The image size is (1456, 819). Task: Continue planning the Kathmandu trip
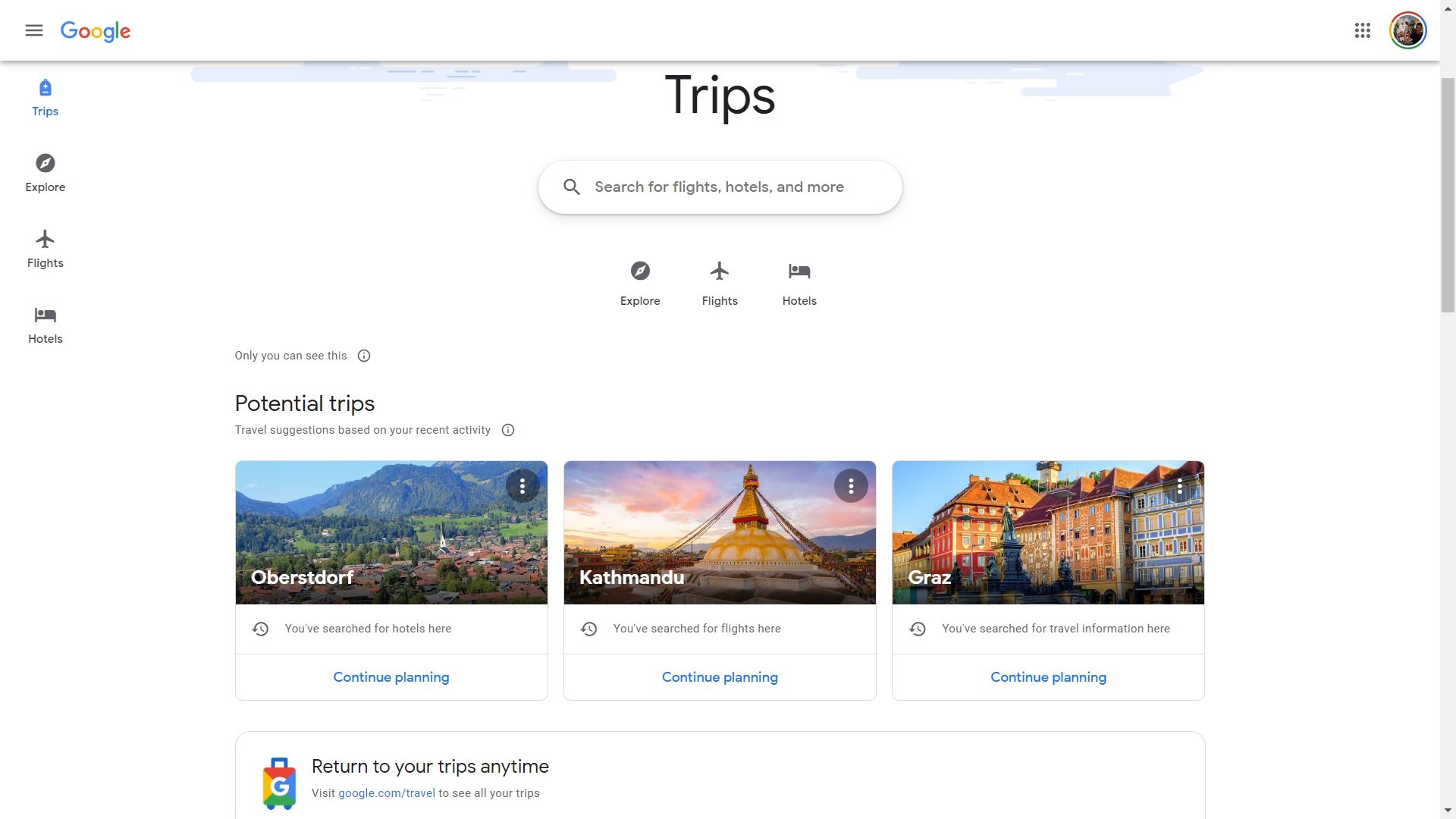(x=720, y=677)
